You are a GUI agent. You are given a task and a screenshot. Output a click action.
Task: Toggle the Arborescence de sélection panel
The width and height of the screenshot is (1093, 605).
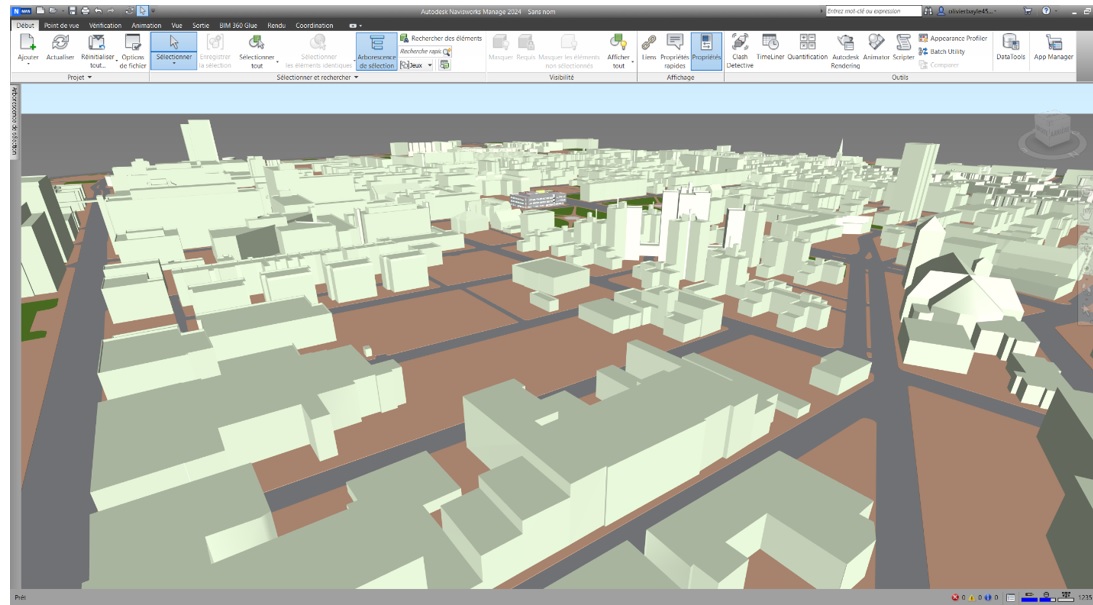(377, 50)
